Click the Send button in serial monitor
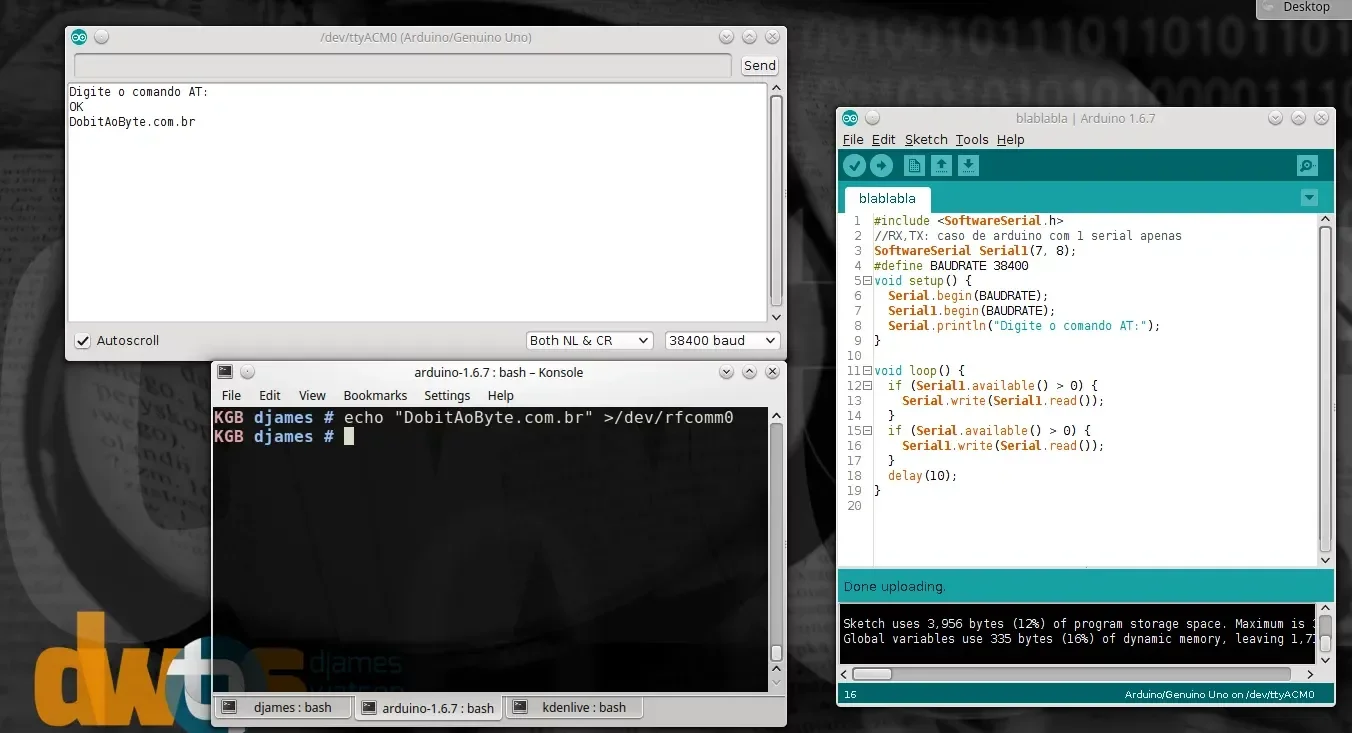Screen dimensions: 1352x733 click(x=760, y=66)
